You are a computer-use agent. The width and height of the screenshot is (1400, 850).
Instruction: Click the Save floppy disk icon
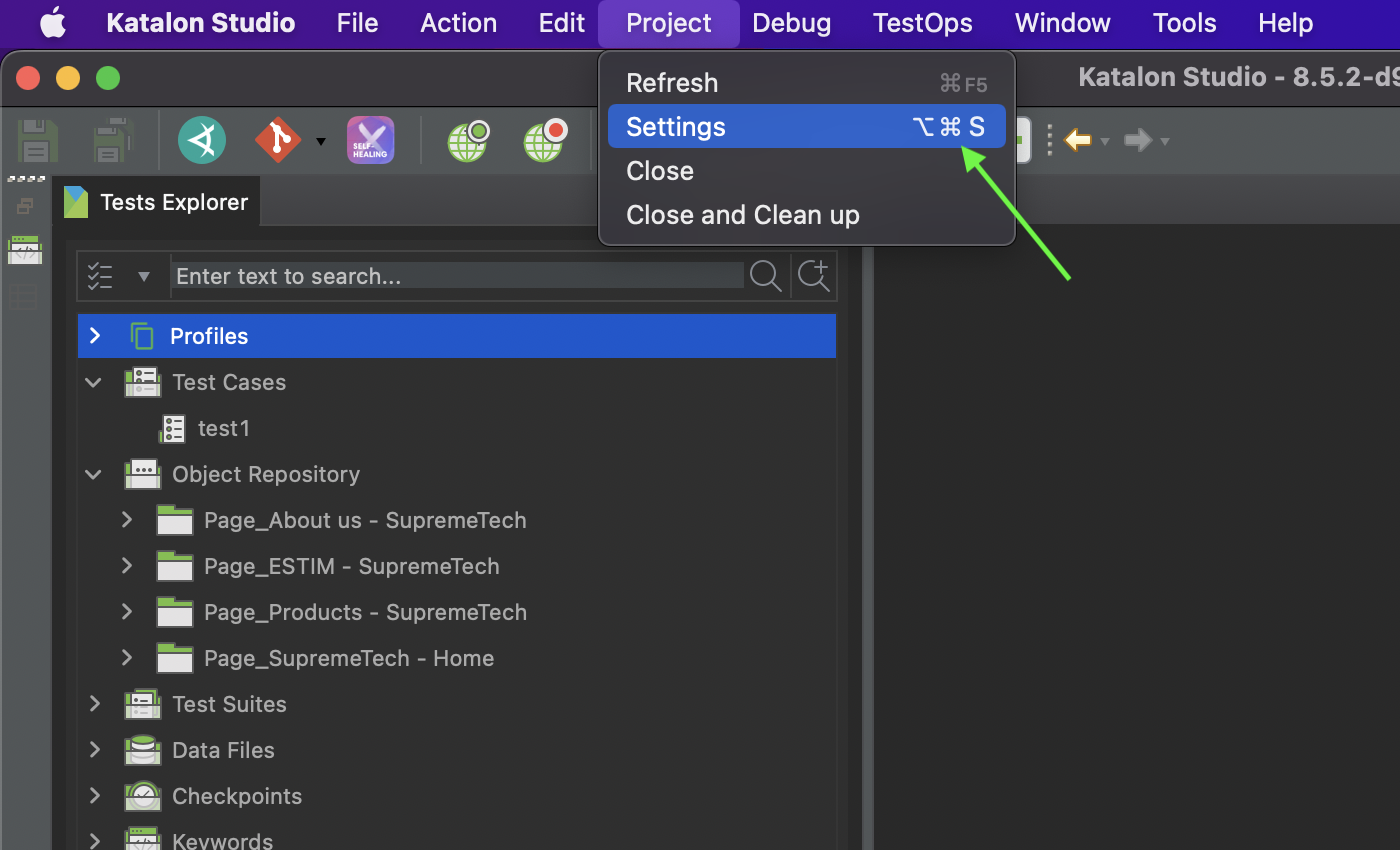point(37,141)
